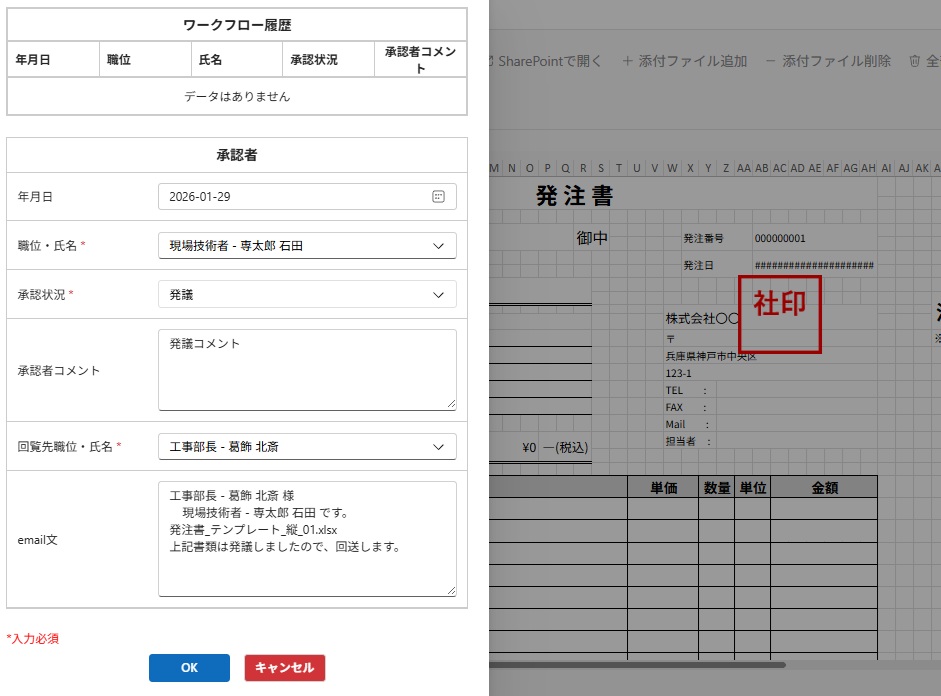This screenshot has height=696, width=941.
Task: Expand the 職位・氏名 dropdown
Action: [x=437, y=245]
